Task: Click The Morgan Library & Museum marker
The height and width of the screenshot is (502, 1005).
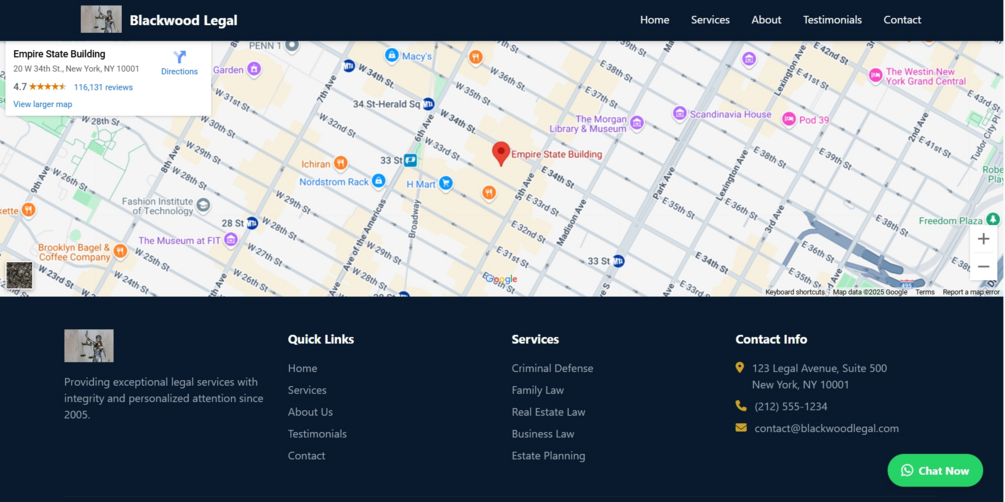Action: 636,122
